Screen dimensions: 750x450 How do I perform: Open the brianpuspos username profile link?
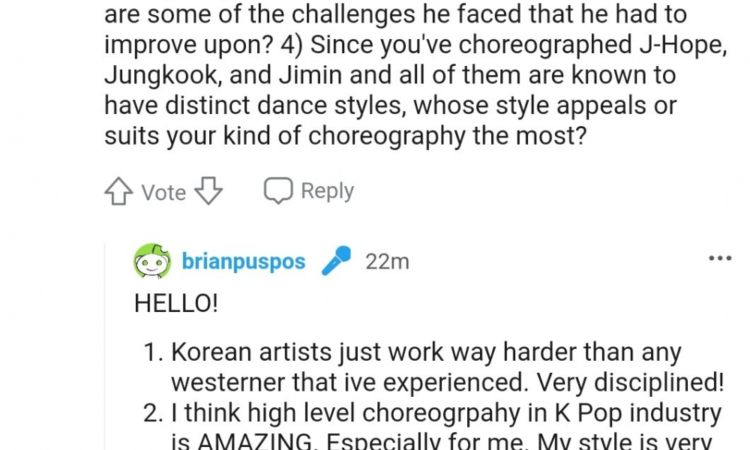coord(245,262)
